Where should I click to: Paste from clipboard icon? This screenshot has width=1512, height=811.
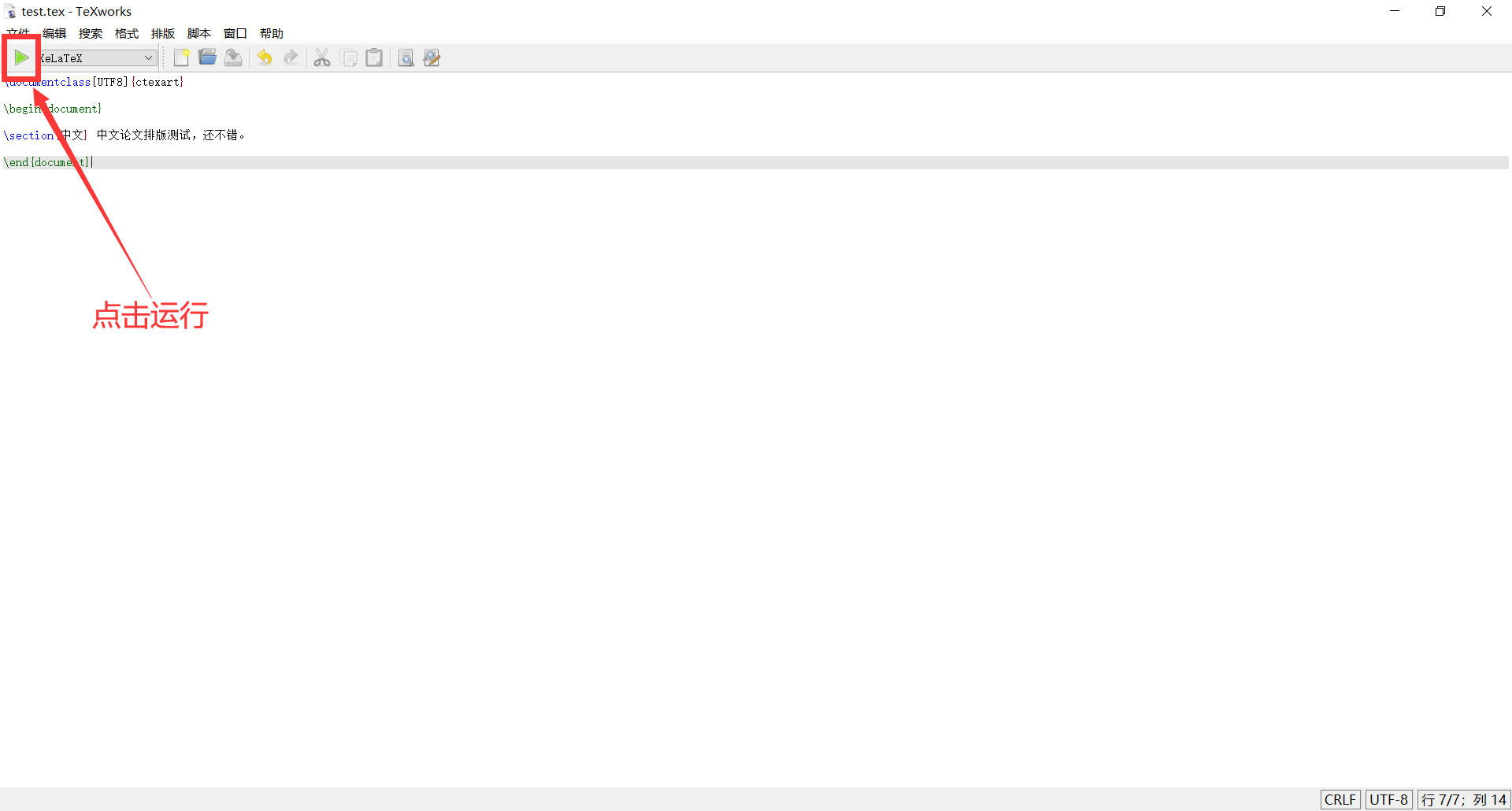pyautogui.click(x=374, y=57)
